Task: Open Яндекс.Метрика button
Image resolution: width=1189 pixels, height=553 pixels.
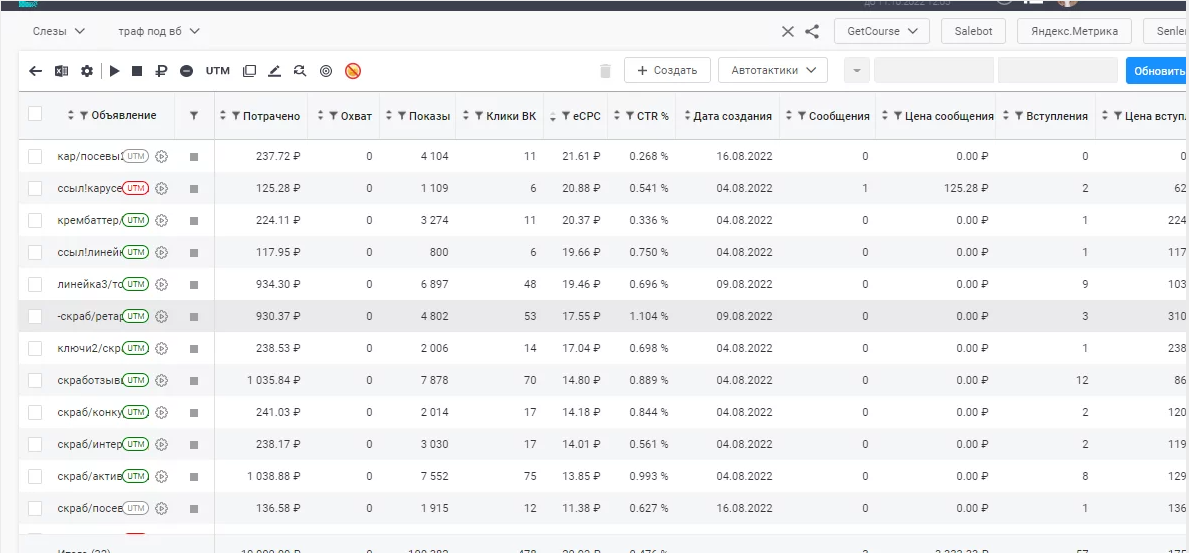Action: 1074,31
